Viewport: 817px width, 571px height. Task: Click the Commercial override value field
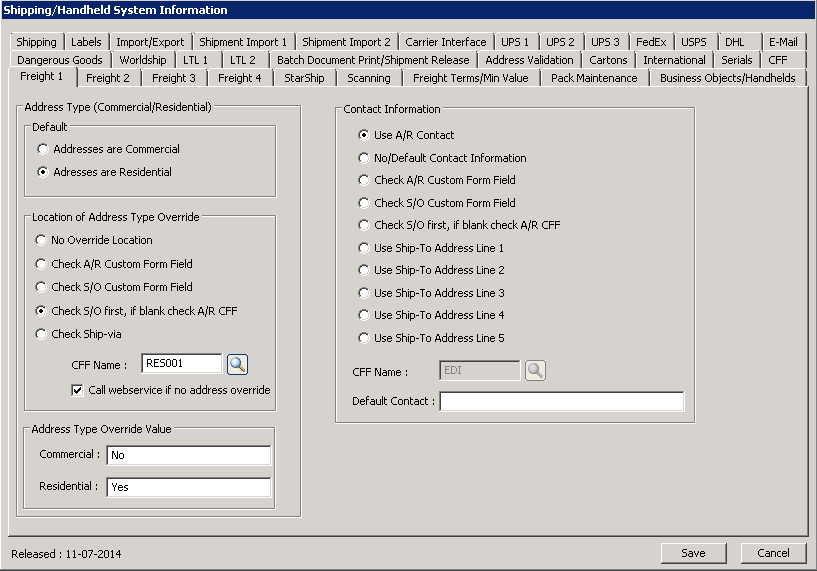coord(188,455)
